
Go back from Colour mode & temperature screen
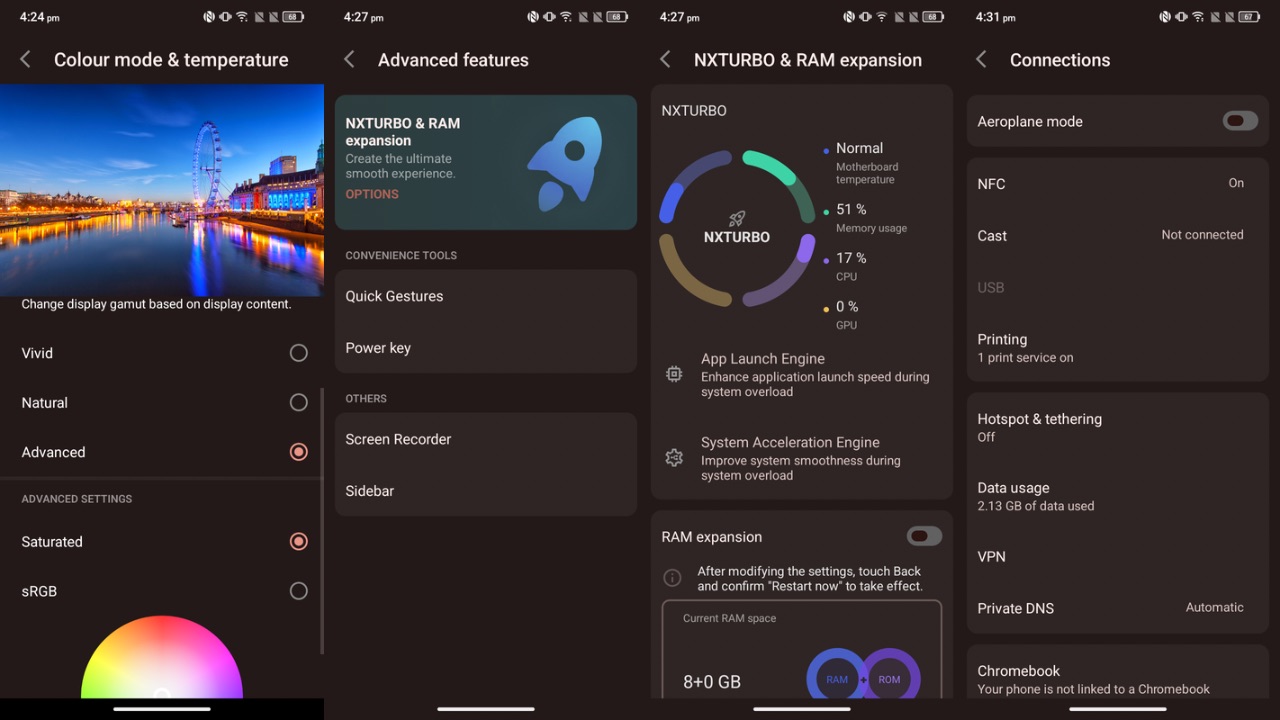(26, 60)
